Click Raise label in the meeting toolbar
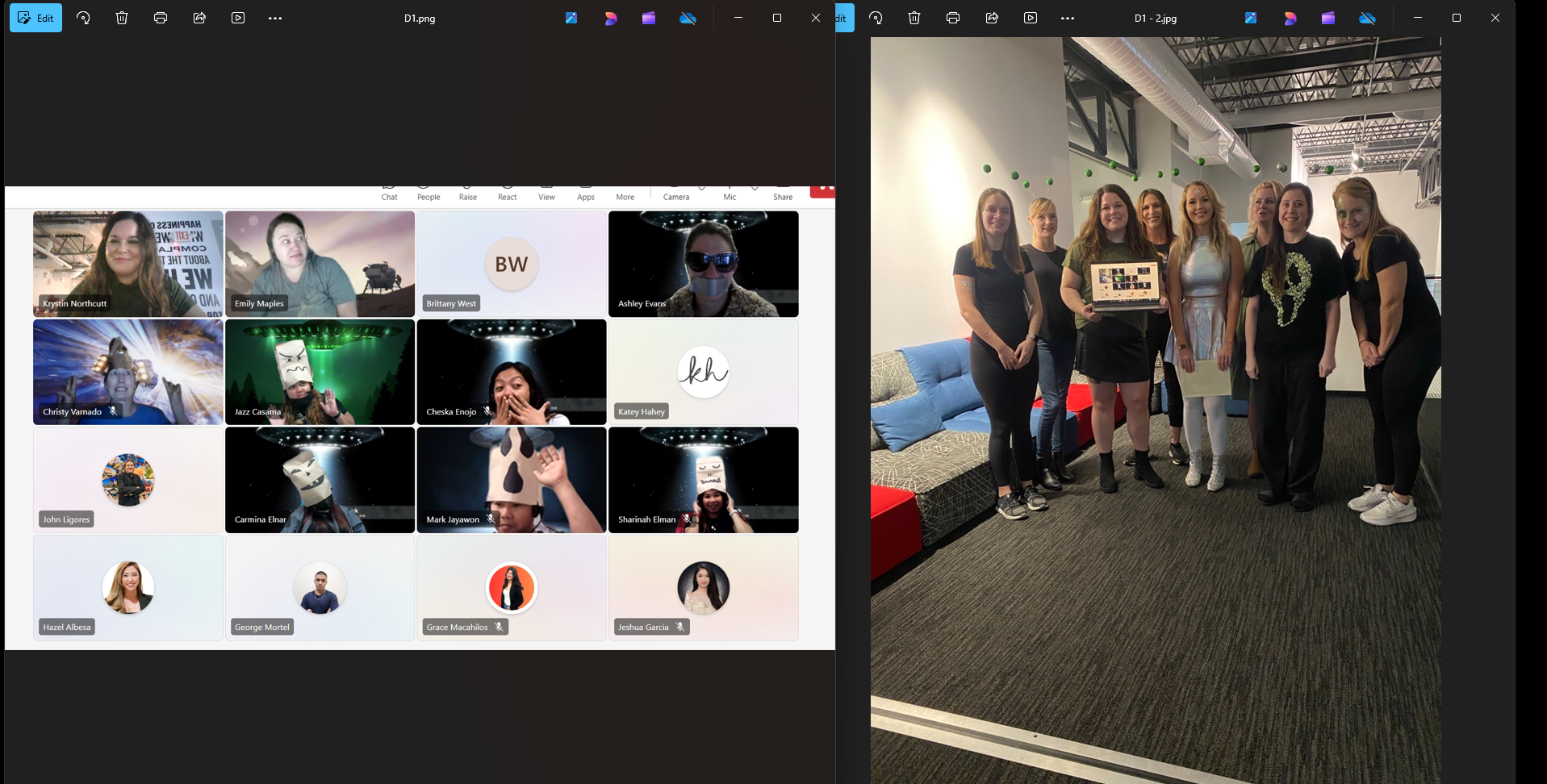1547x784 pixels. pos(468,197)
